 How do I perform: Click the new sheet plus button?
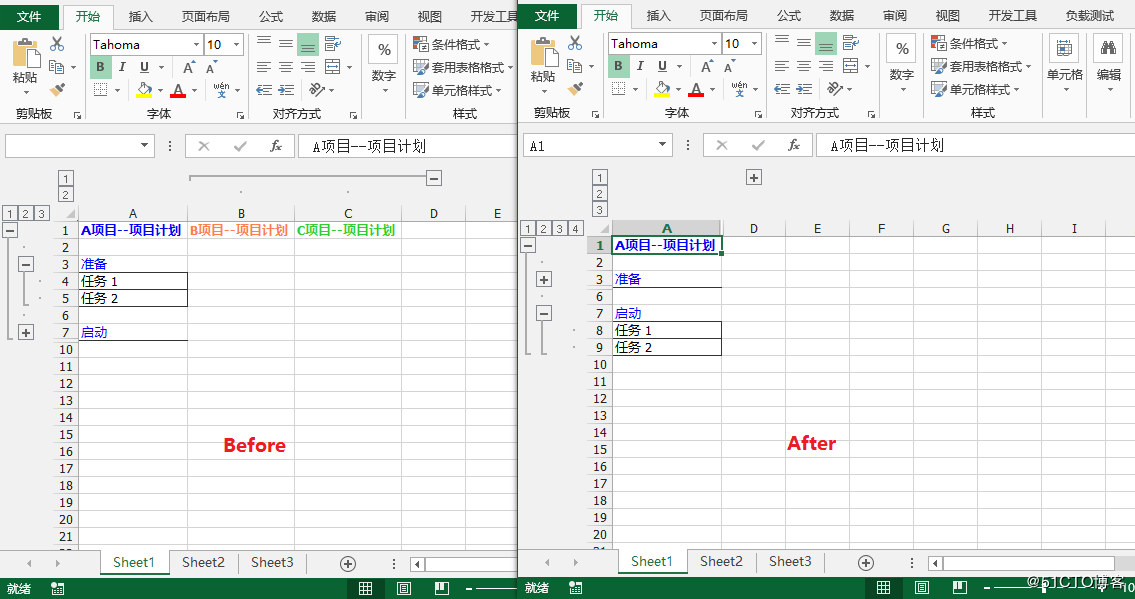tap(349, 563)
